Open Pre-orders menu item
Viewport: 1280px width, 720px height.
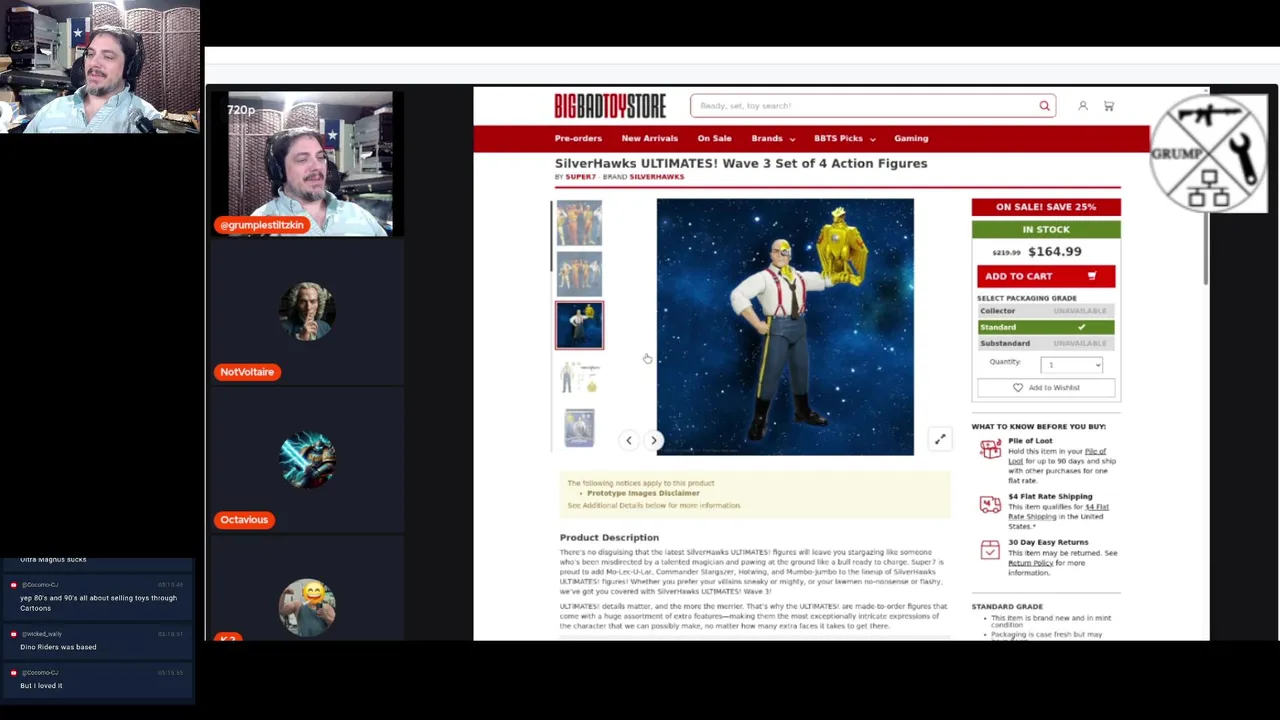coord(578,139)
